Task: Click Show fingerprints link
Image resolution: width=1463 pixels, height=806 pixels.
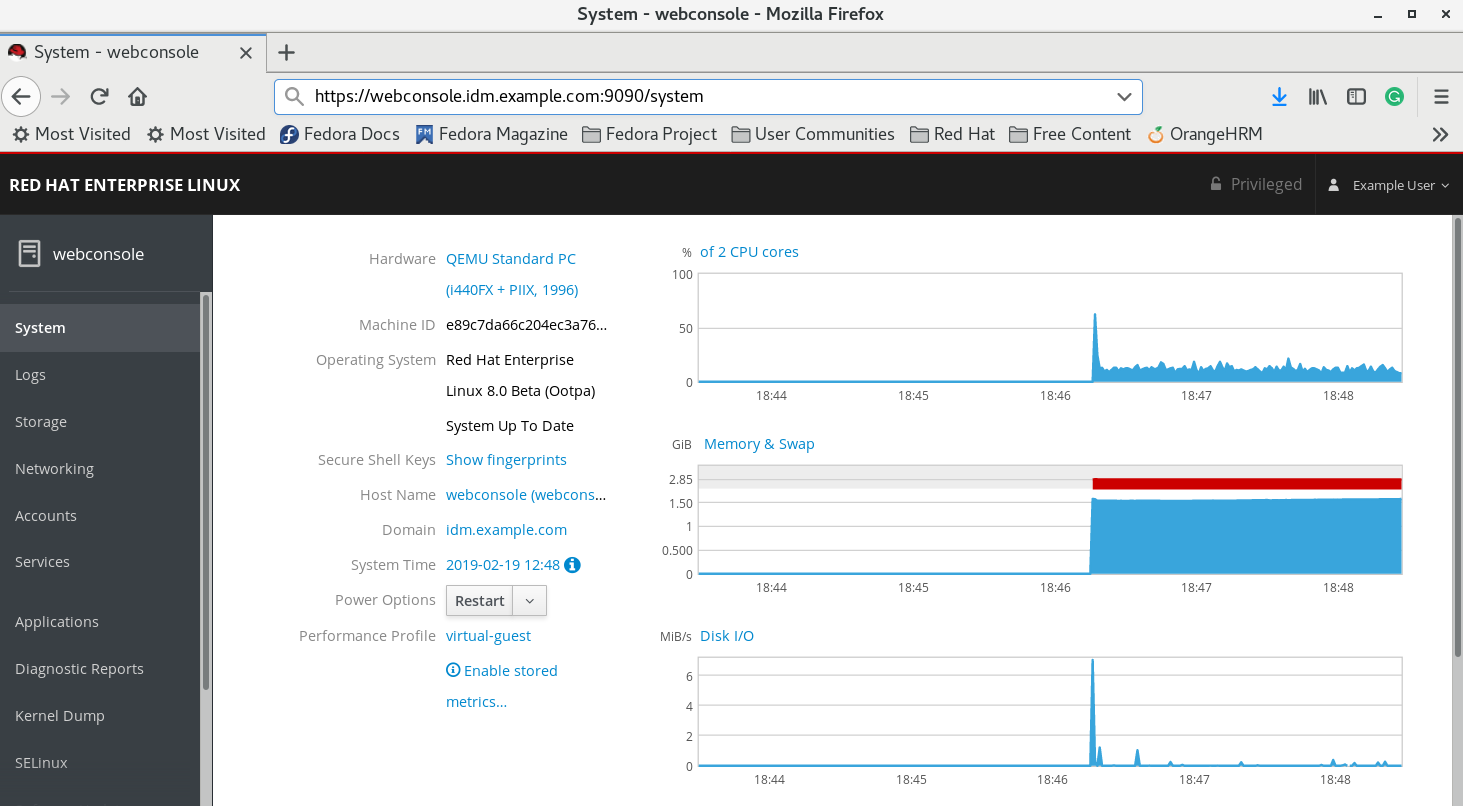Action: (506, 460)
